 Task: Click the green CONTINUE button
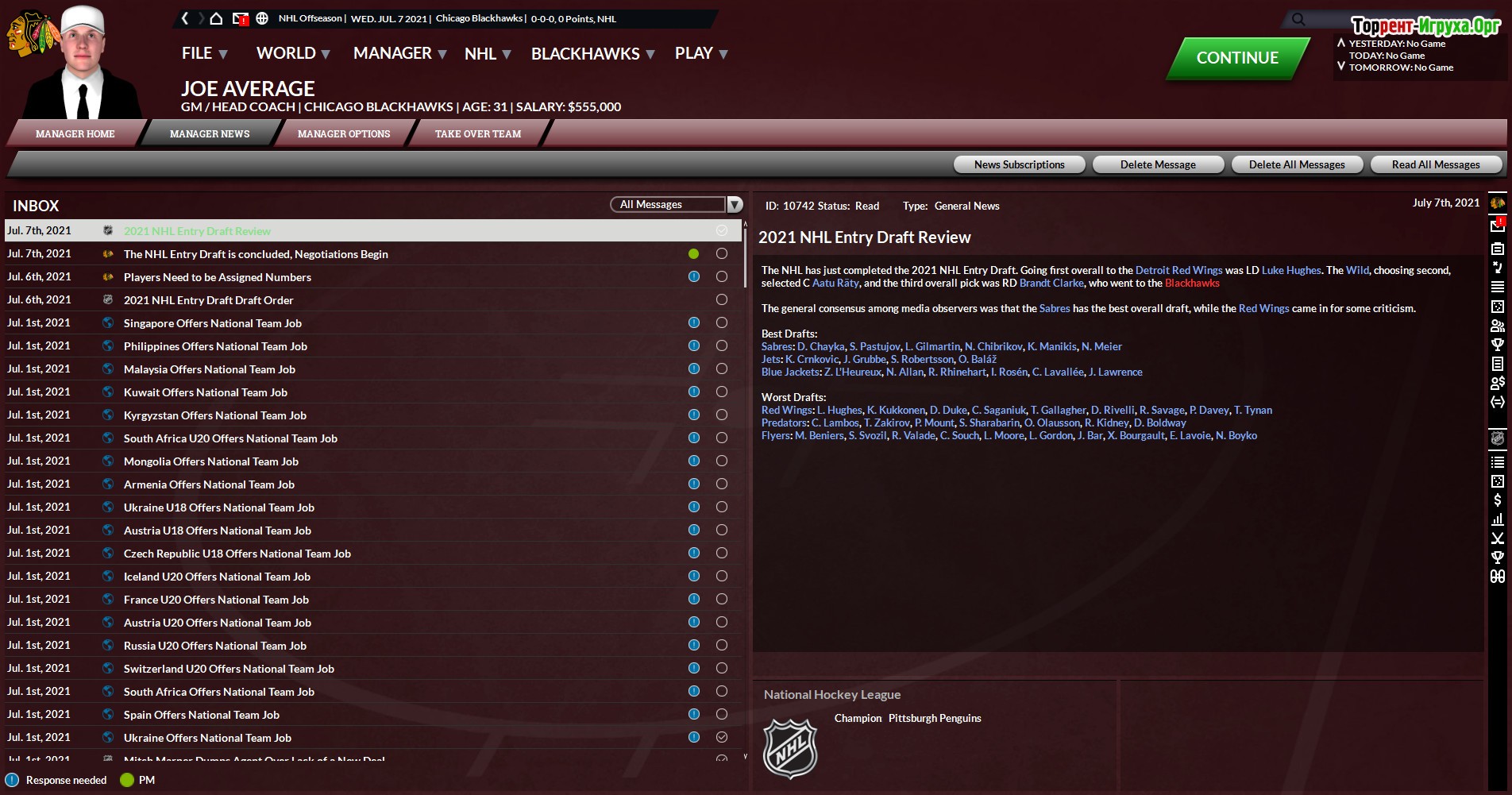pyautogui.click(x=1237, y=58)
